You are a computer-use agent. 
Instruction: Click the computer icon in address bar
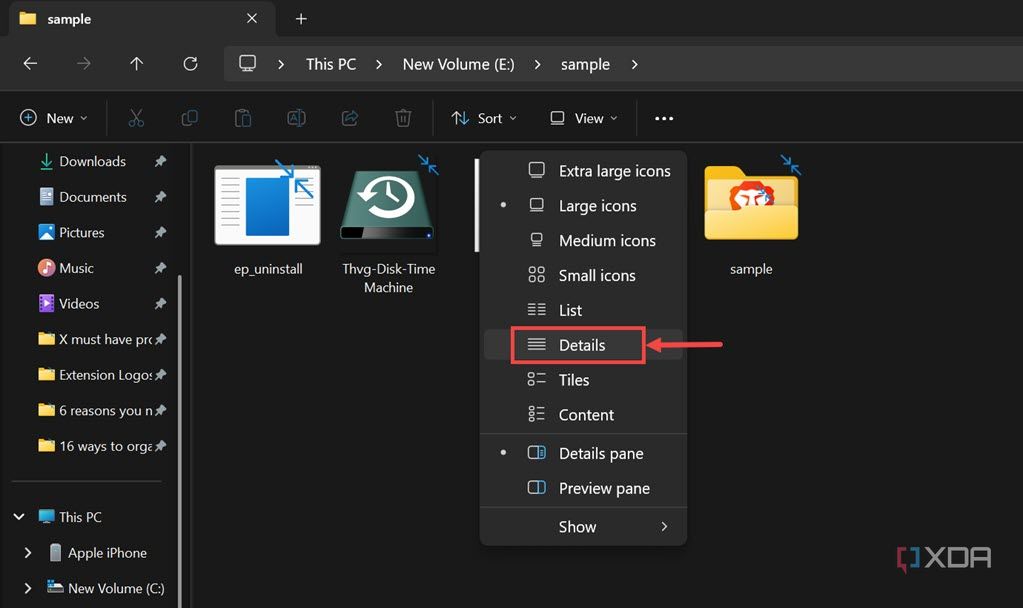(247, 63)
